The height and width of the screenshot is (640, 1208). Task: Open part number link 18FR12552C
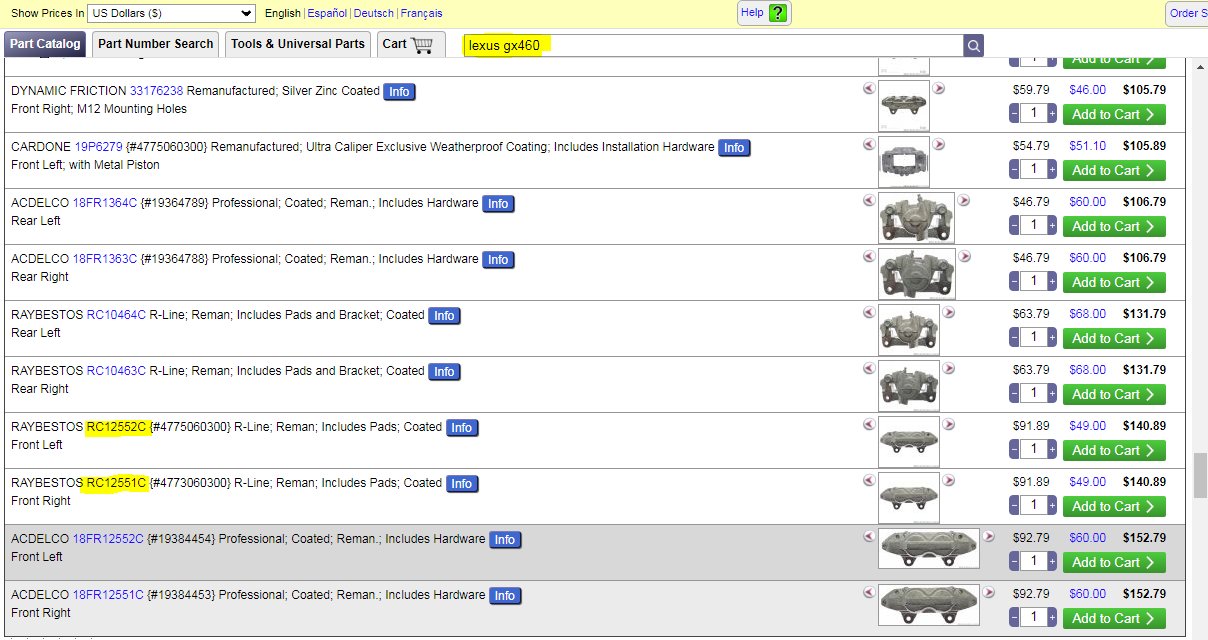pos(108,538)
